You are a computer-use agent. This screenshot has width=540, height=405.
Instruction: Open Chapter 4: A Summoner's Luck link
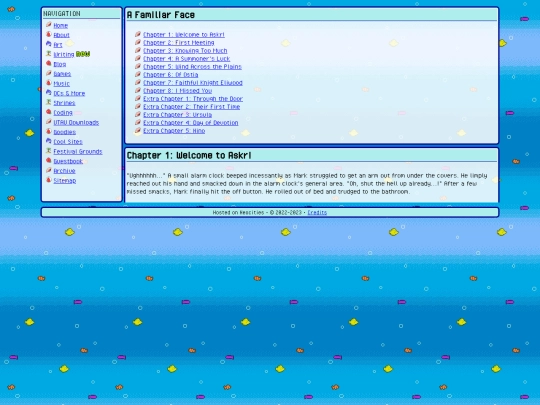pyautogui.click(x=187, y=59)
